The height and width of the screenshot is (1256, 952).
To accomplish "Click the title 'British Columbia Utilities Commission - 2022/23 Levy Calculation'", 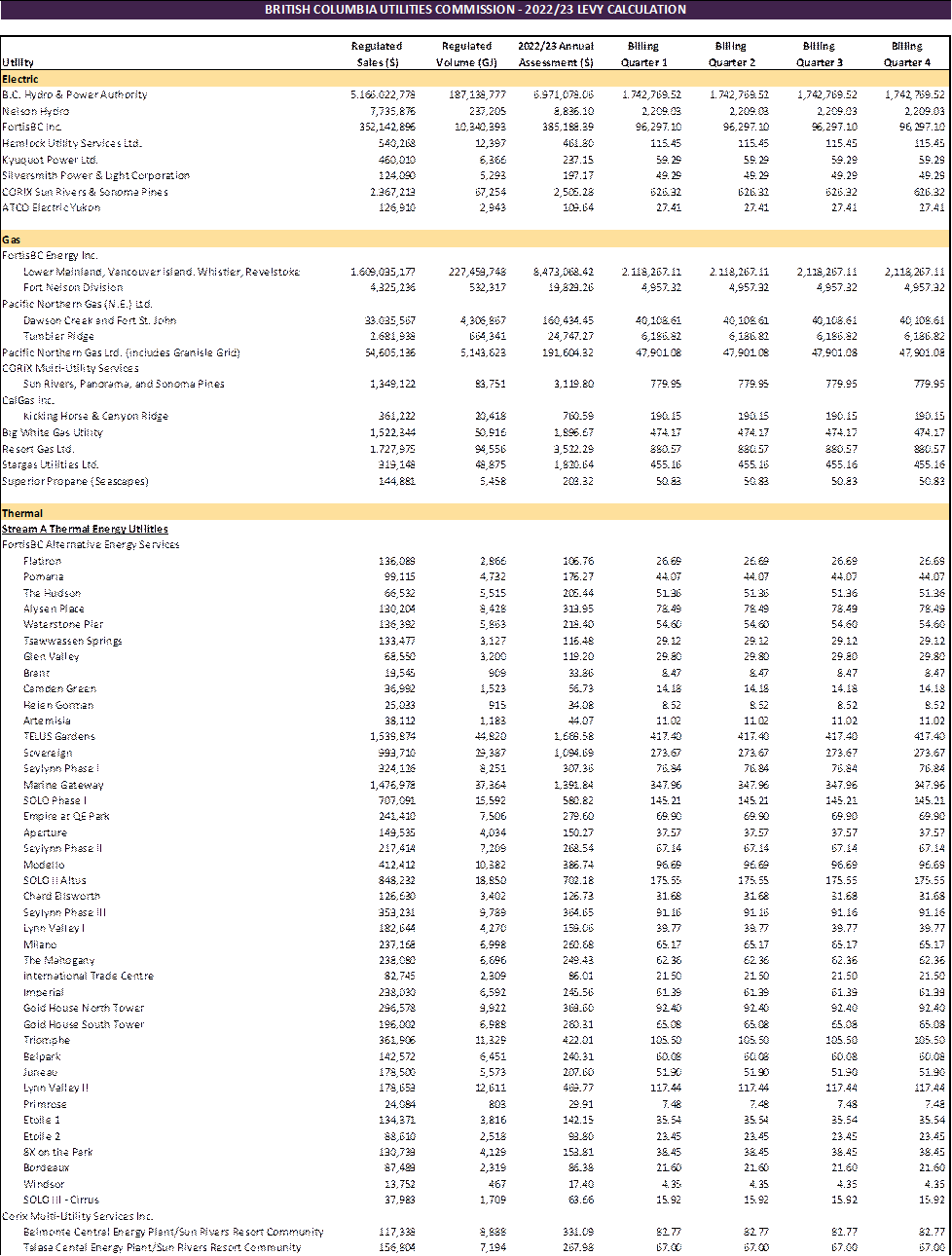I will point(475,10).
